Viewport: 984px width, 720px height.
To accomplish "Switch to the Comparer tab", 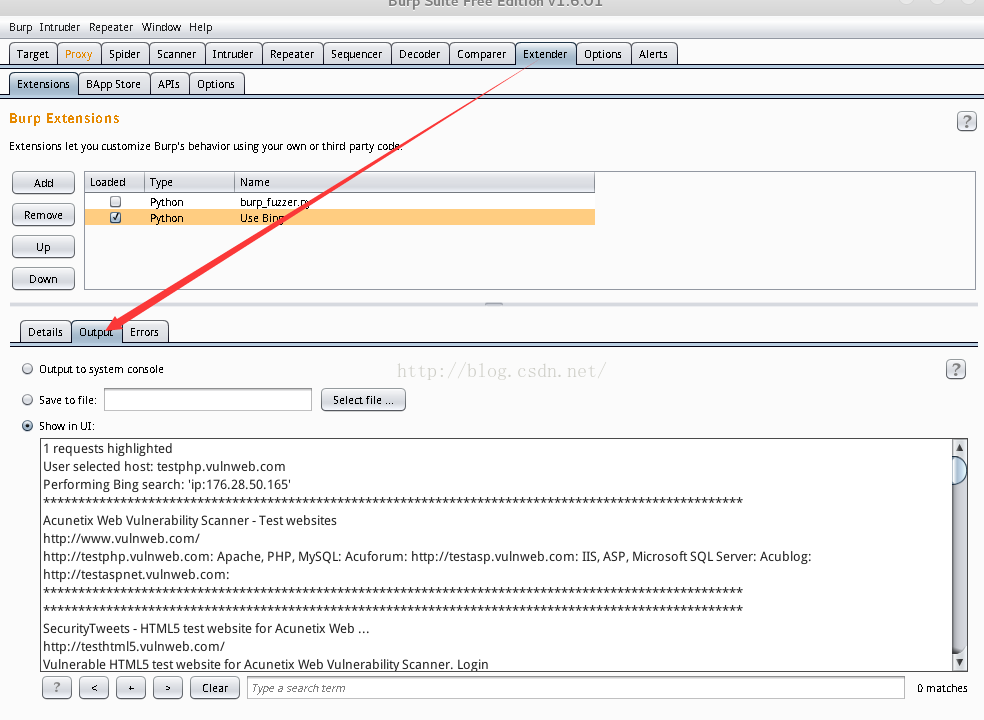I will pos(481,54).
